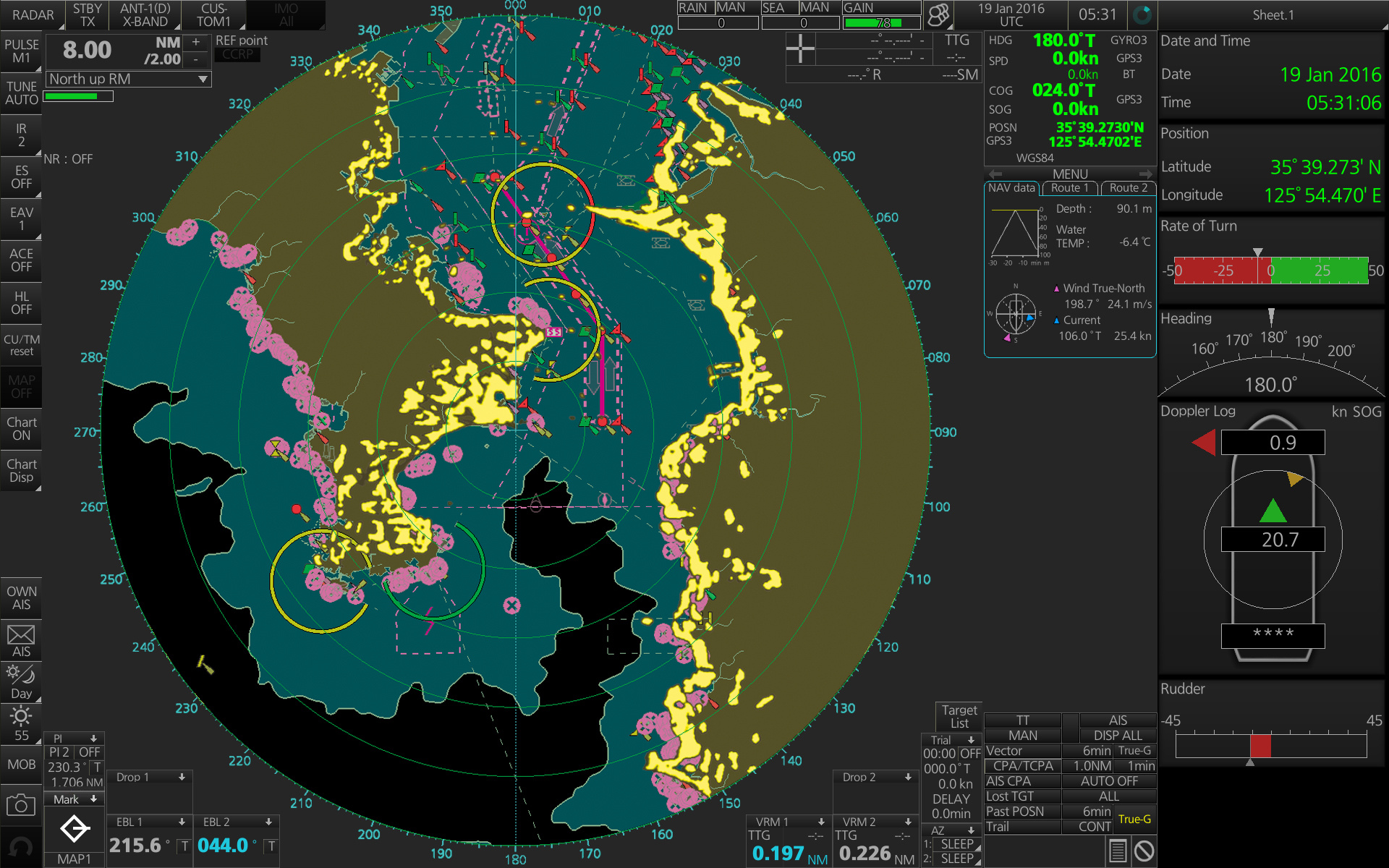Toggle ACE OFF setting
This screenshot has height=868, width=1389.
click(21, 260)
